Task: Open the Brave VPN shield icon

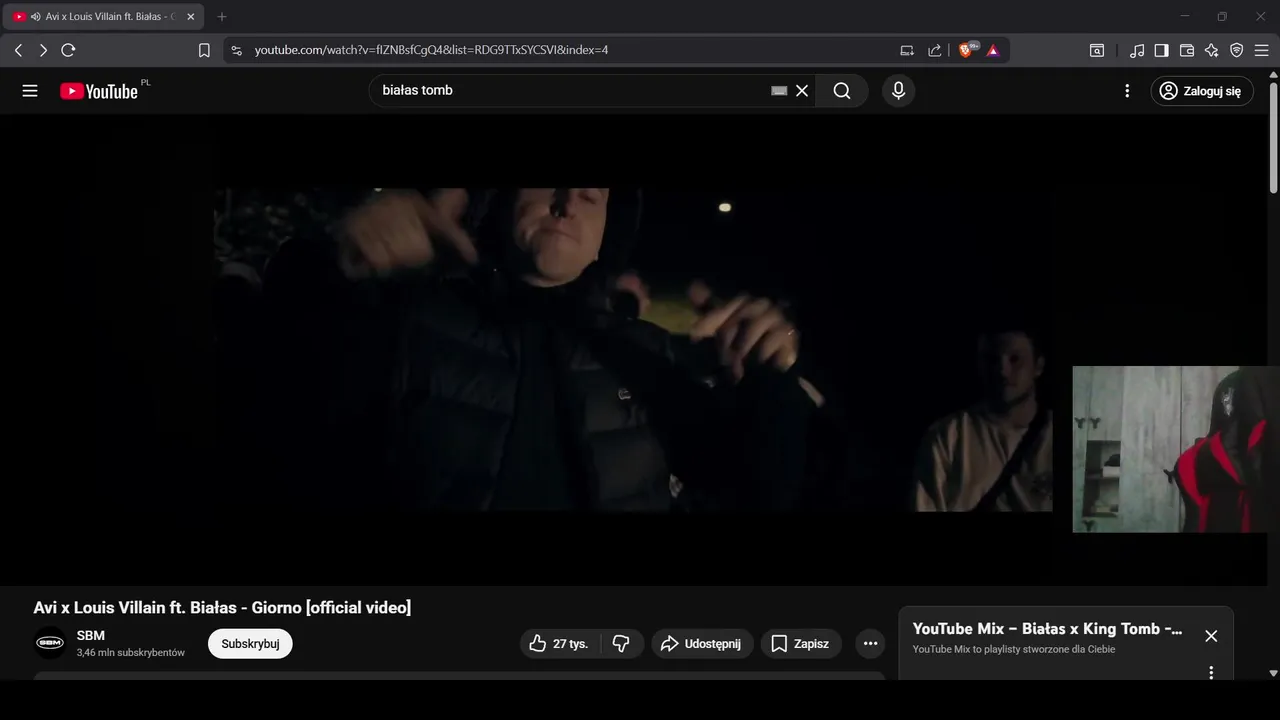Action: point(1237,50)
